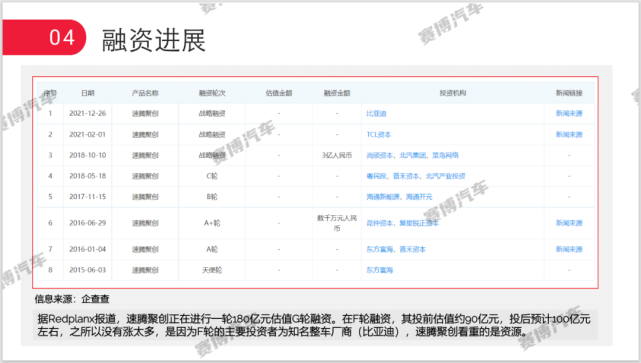Select the date cell 2016-06-29
This screenshot has height=363, width=641.
point(87,223)
